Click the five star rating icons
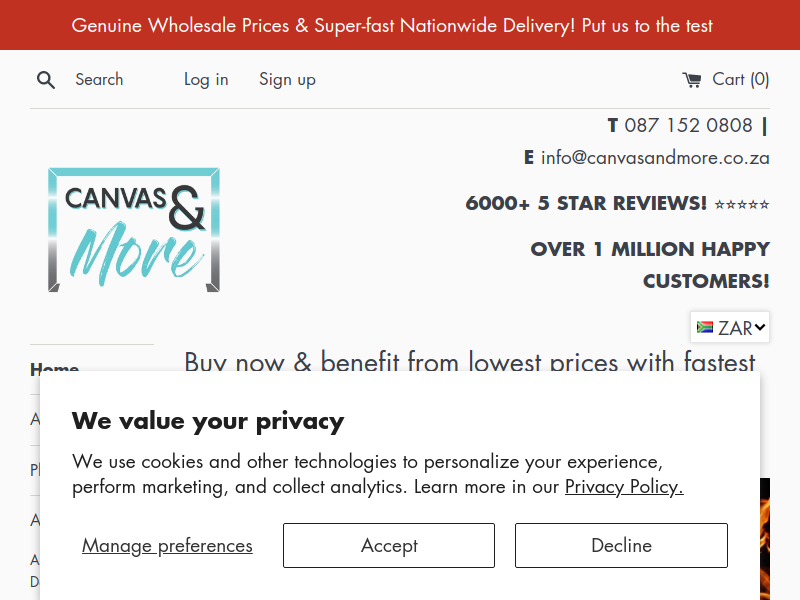Screen dimensions: 800x600 coord(742,205)
